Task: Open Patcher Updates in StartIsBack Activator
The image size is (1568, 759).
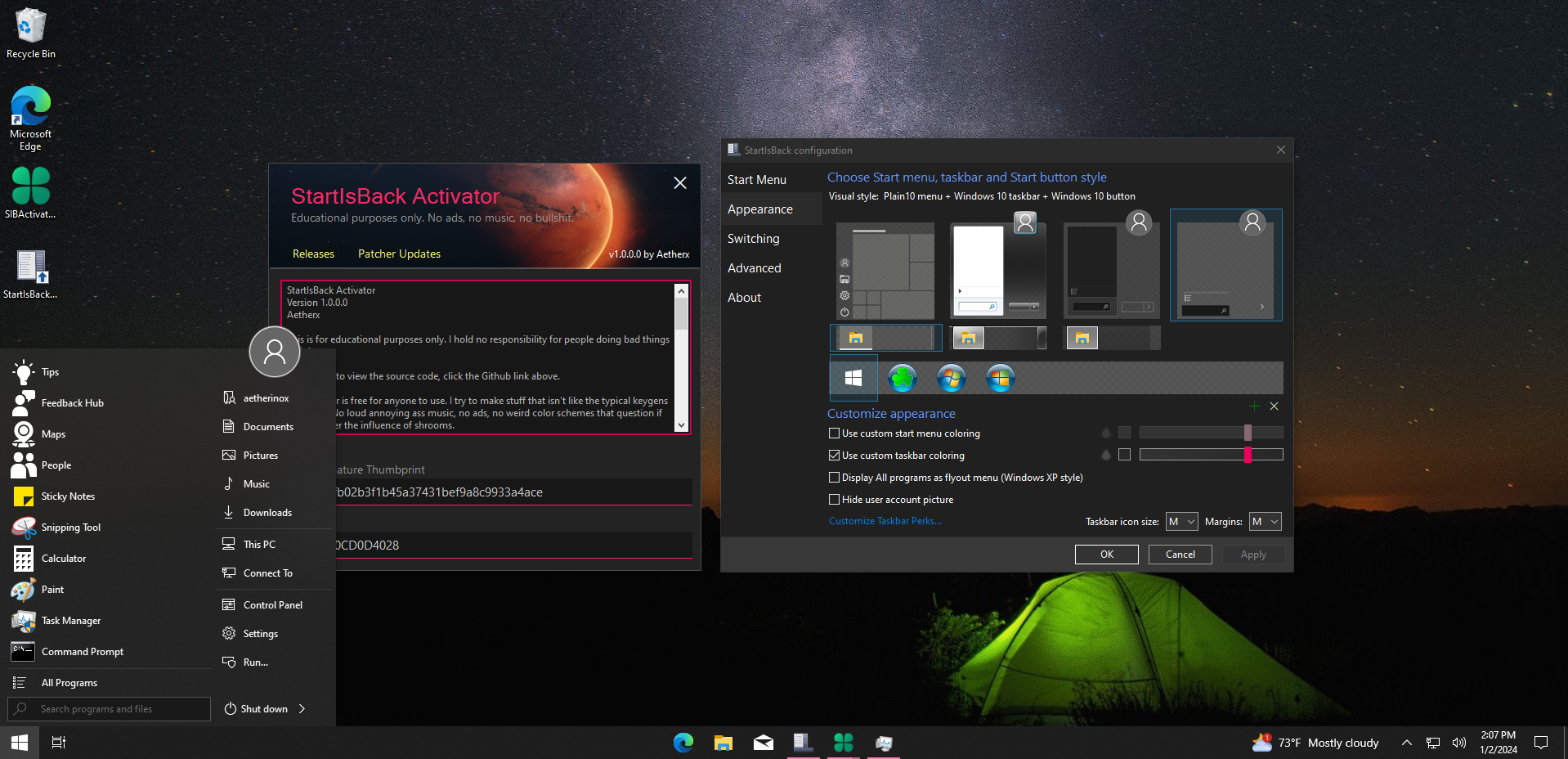Action: tap(400, 254)
